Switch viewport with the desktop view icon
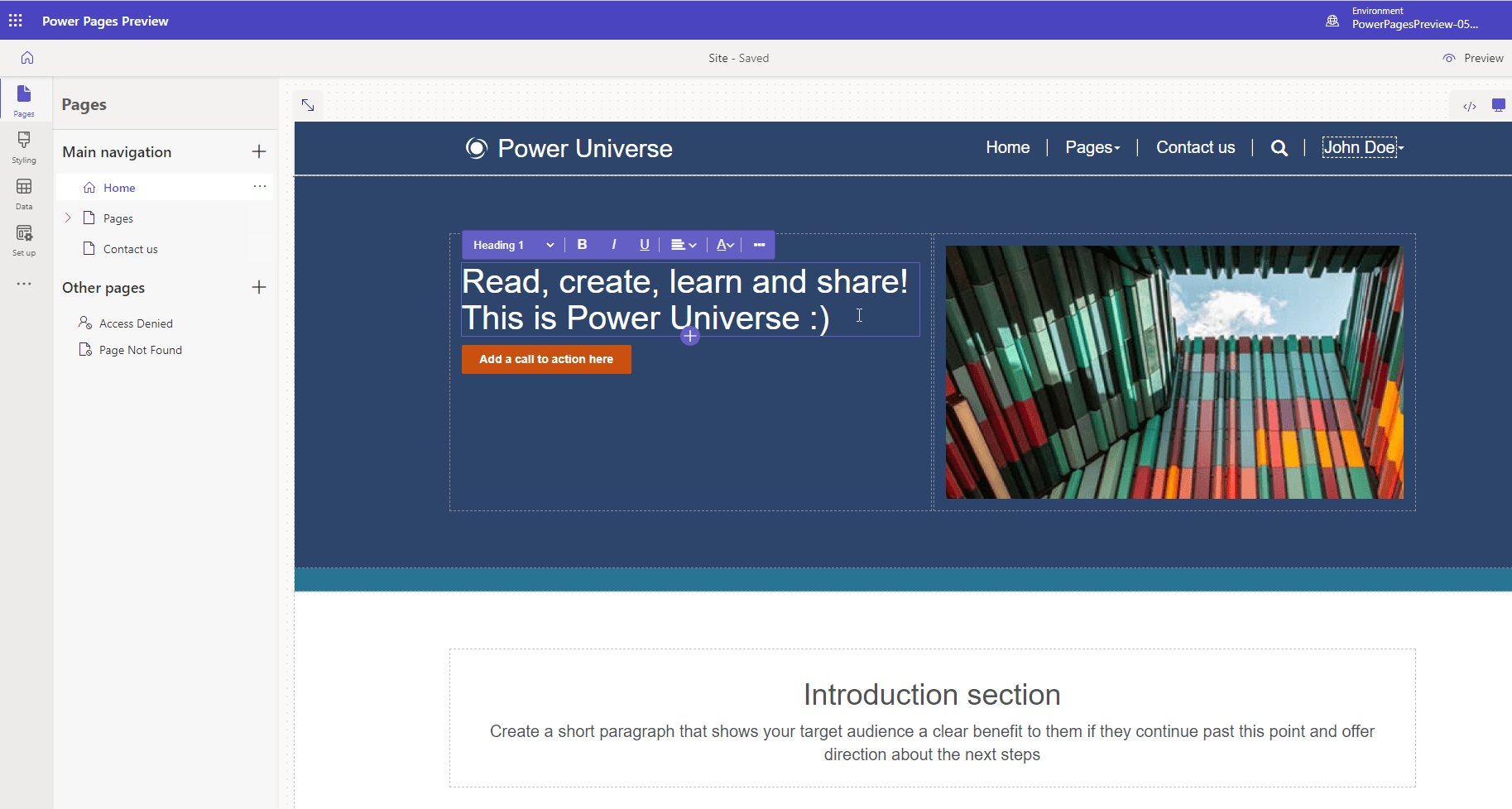 click(1498, 105)
